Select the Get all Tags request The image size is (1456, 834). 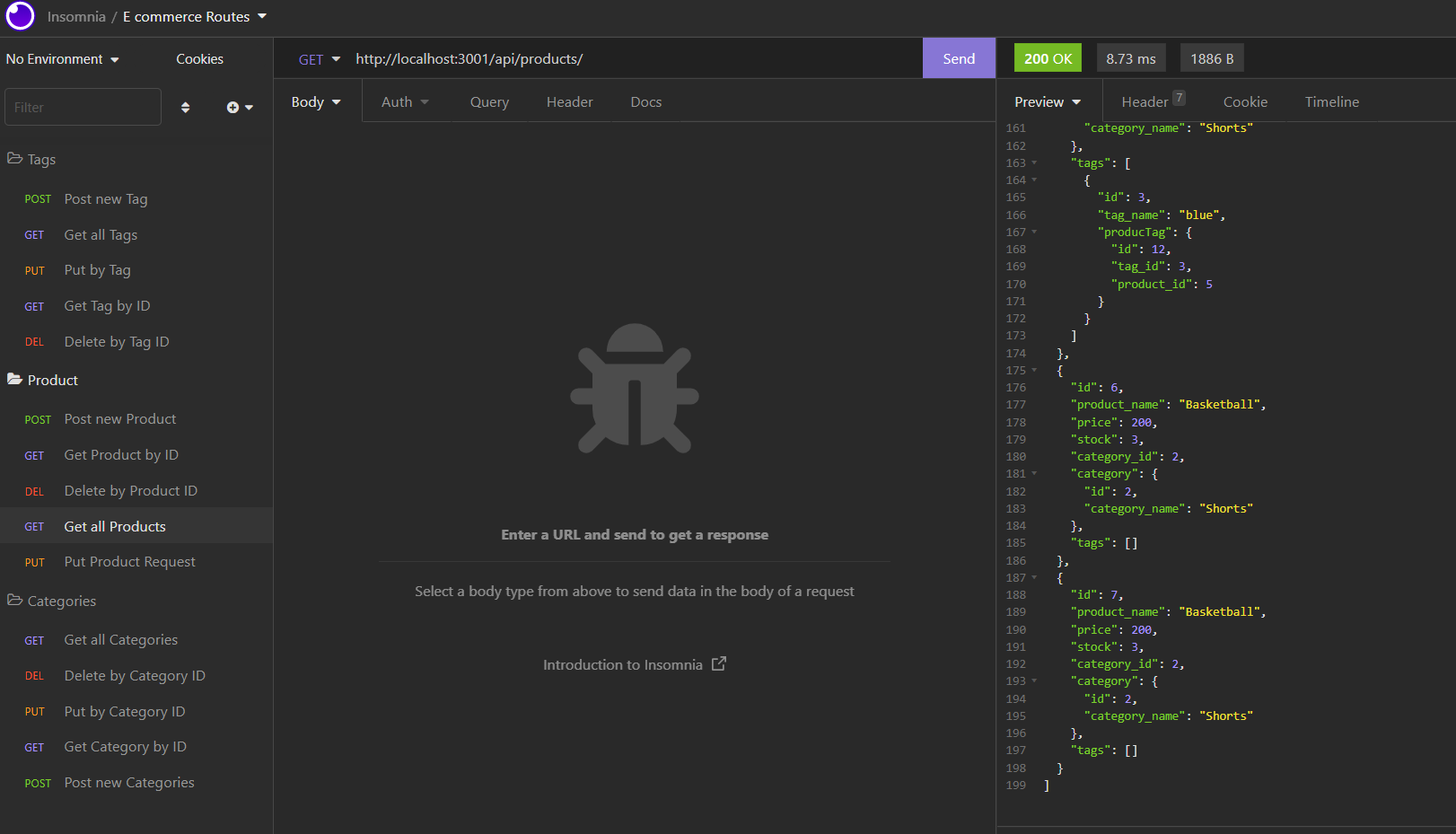point(136,235)
